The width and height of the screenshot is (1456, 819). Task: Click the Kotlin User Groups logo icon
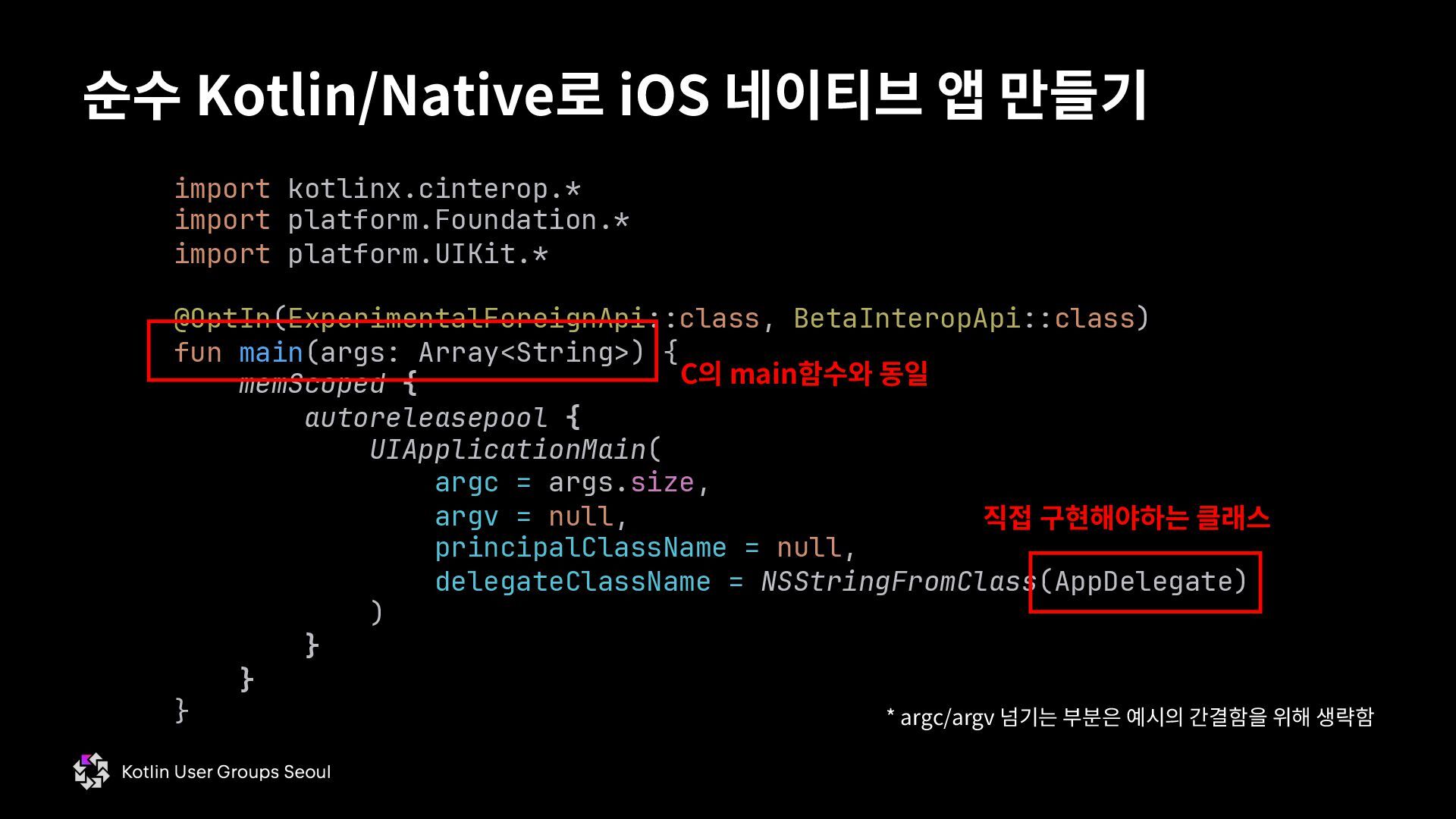click(92, 771)
